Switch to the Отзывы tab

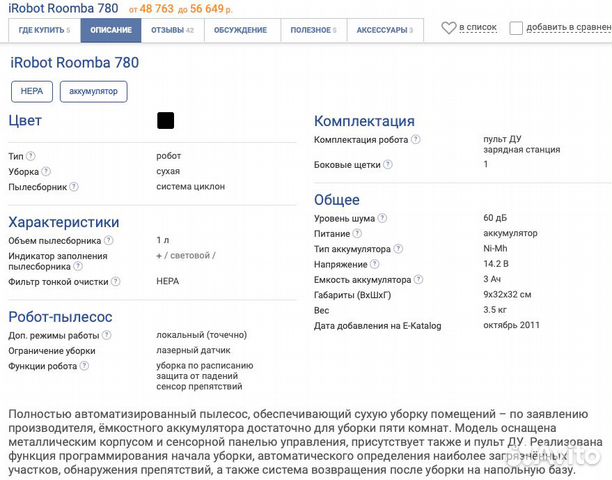click(173, 30)
